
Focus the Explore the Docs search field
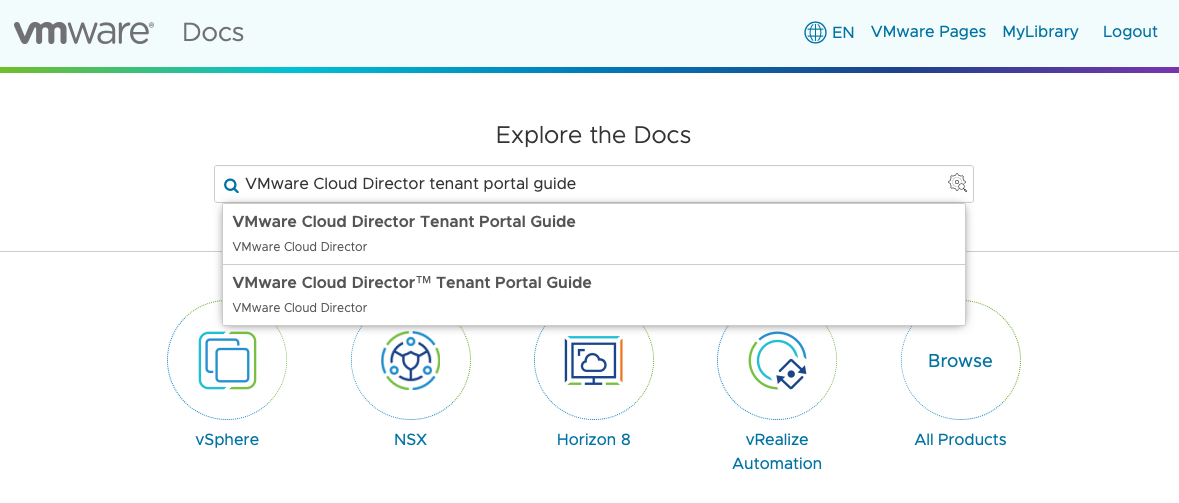click(x=593, y=184)
